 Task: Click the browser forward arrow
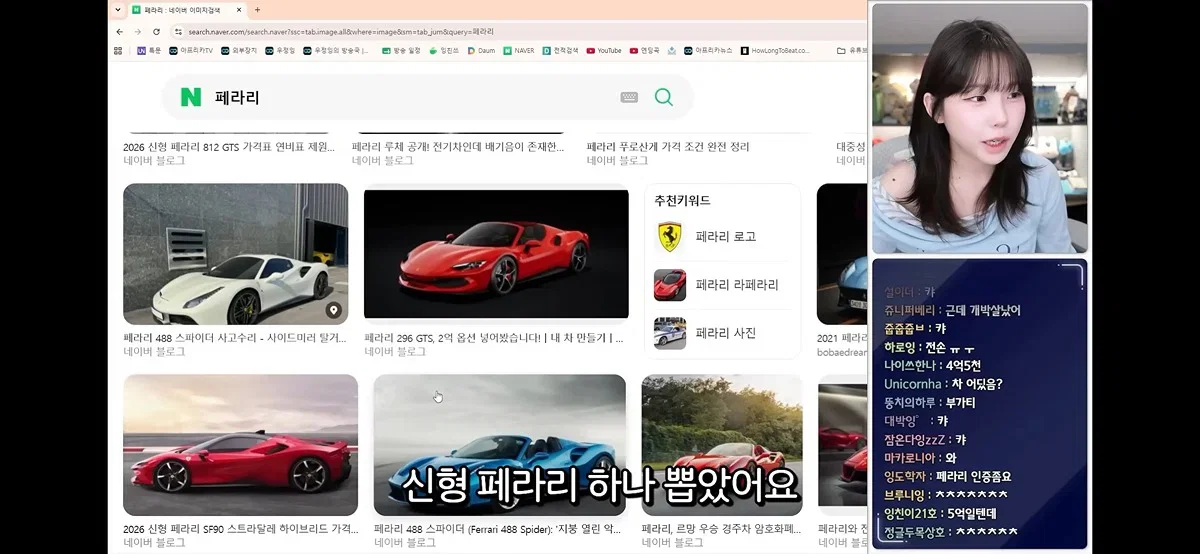(x=138, y=32)
